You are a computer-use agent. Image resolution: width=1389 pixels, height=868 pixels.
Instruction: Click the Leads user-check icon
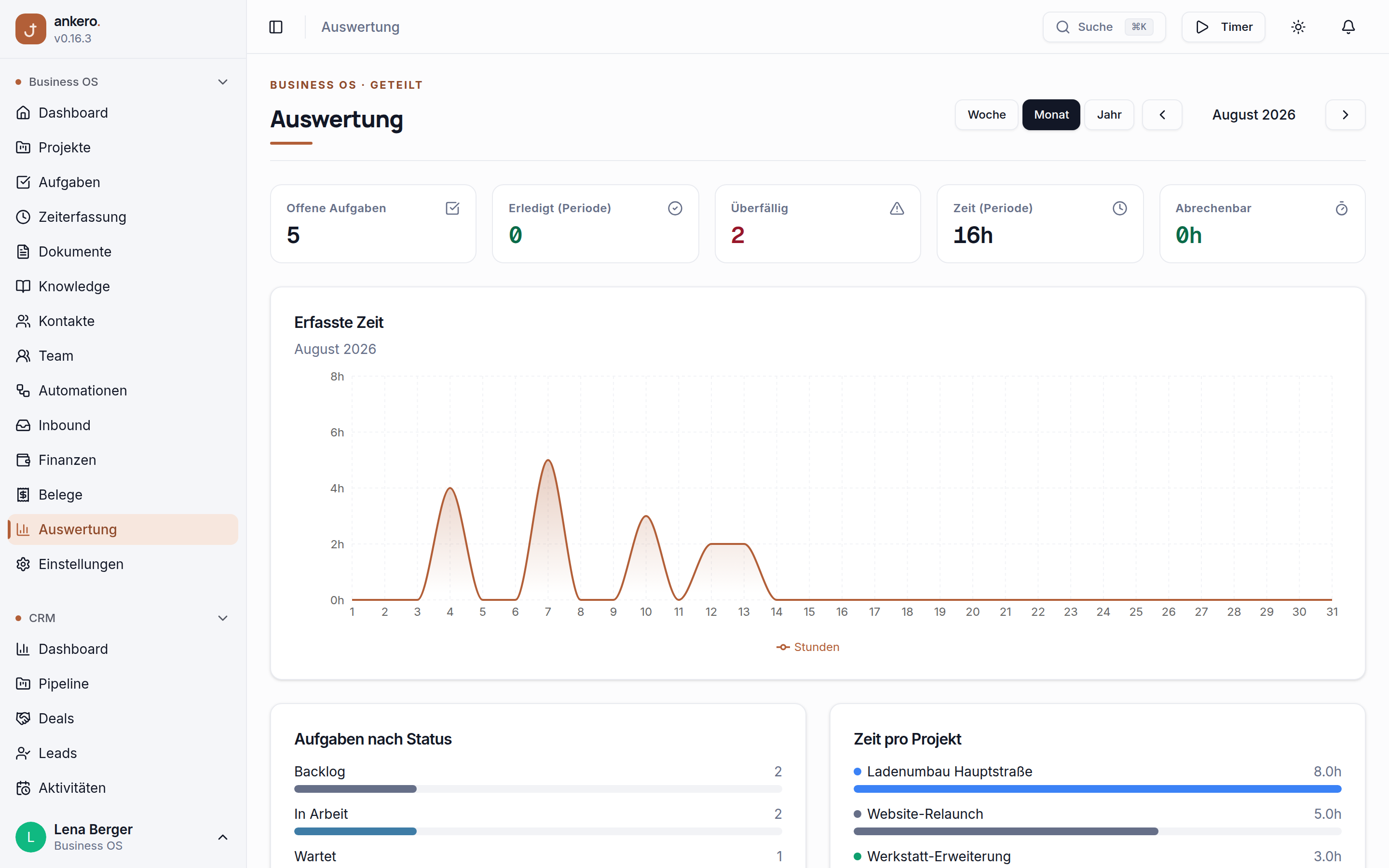pos(23,753)
